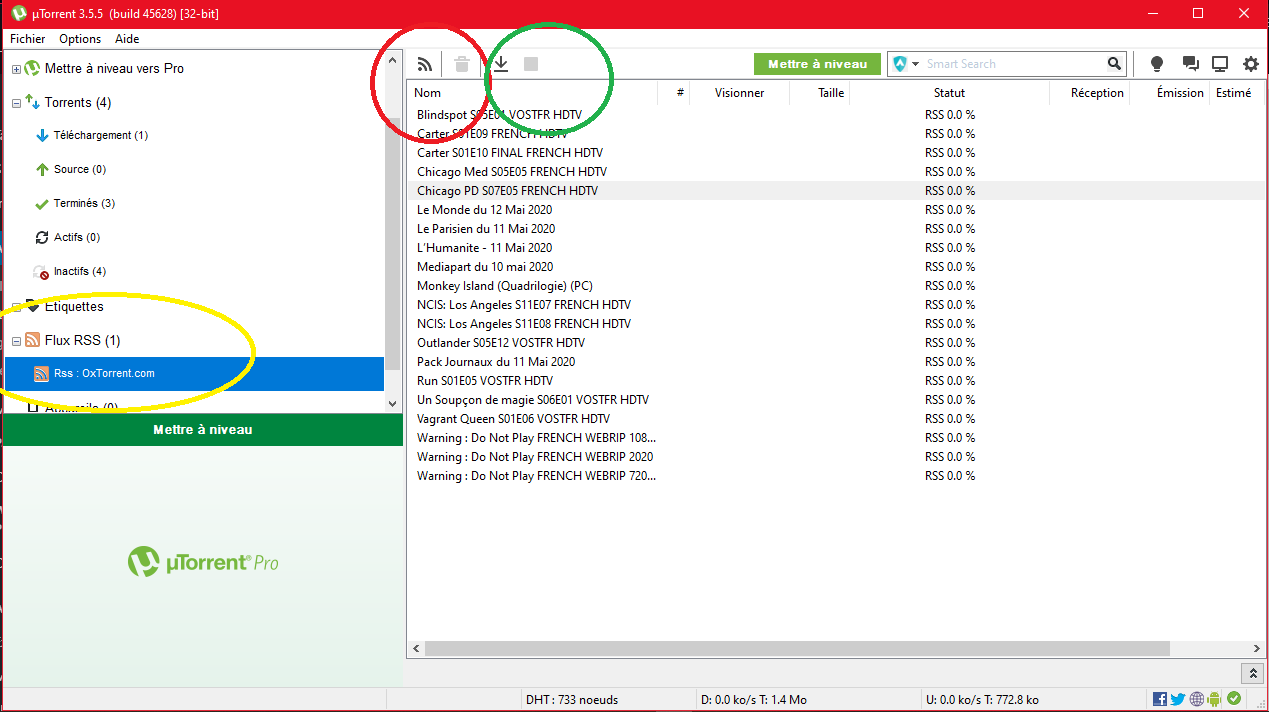Click the horizontal scrollbar left arrow
The image size is (1269, 712).
(x=416, y=649)
